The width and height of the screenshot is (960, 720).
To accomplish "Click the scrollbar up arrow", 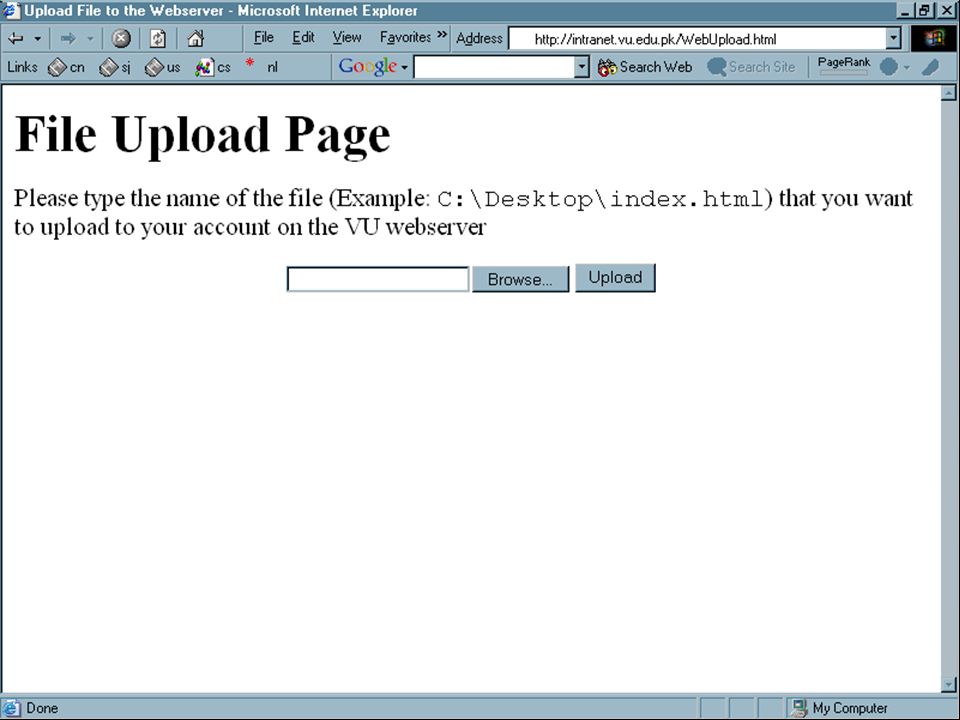I will coord(948,93).
